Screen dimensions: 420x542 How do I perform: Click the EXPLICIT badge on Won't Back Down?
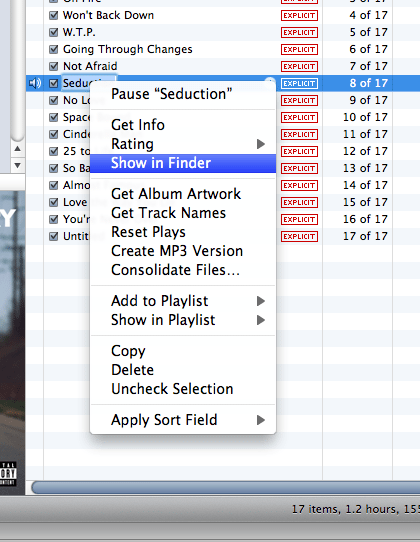(x=299, y=16)
